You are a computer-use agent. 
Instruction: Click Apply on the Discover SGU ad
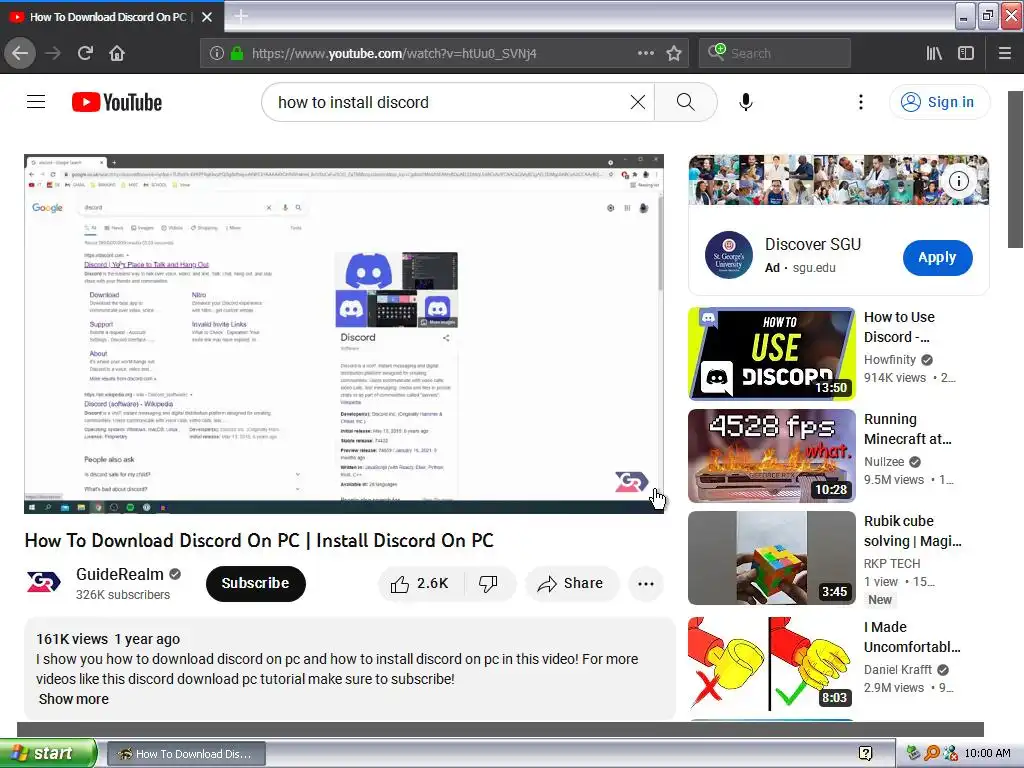(x=937, y=257)
